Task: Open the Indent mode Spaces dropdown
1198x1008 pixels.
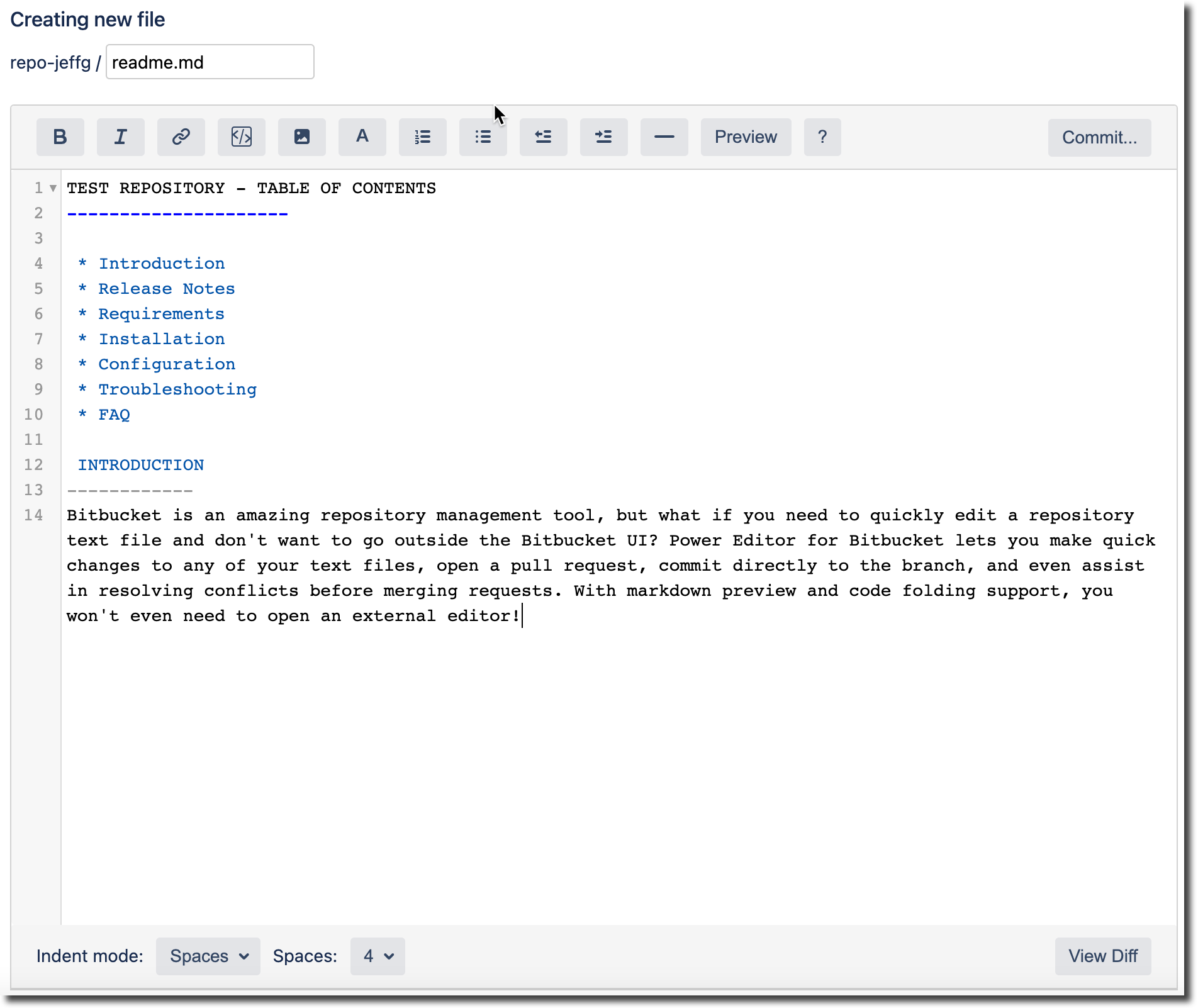Action: (208, 956)
